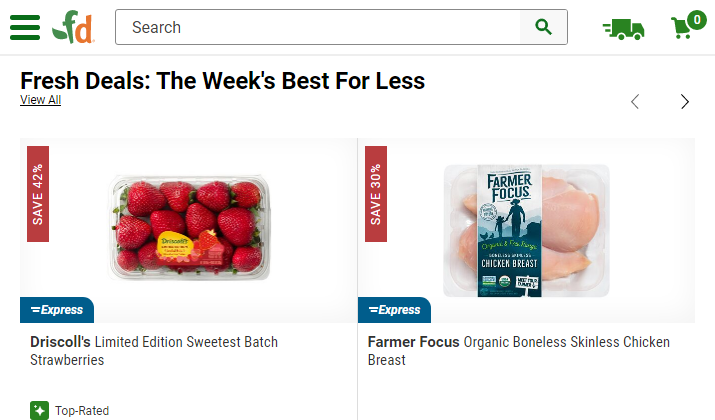Show previous deals with left arrow
Image resolution: width=715 pixels, height=420 pixels.
(634, 101)
